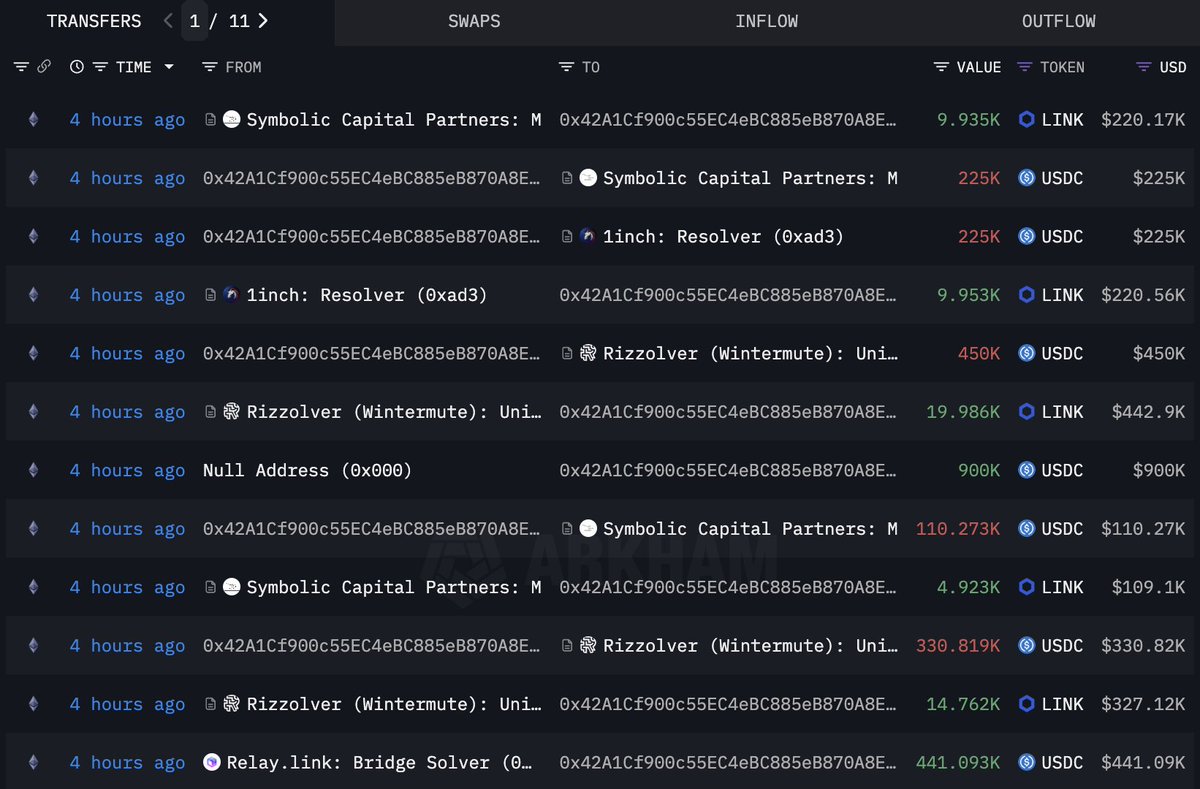
Task: Click Ethereum icon in the $441.09K row
Action: [x=33, y=762]
